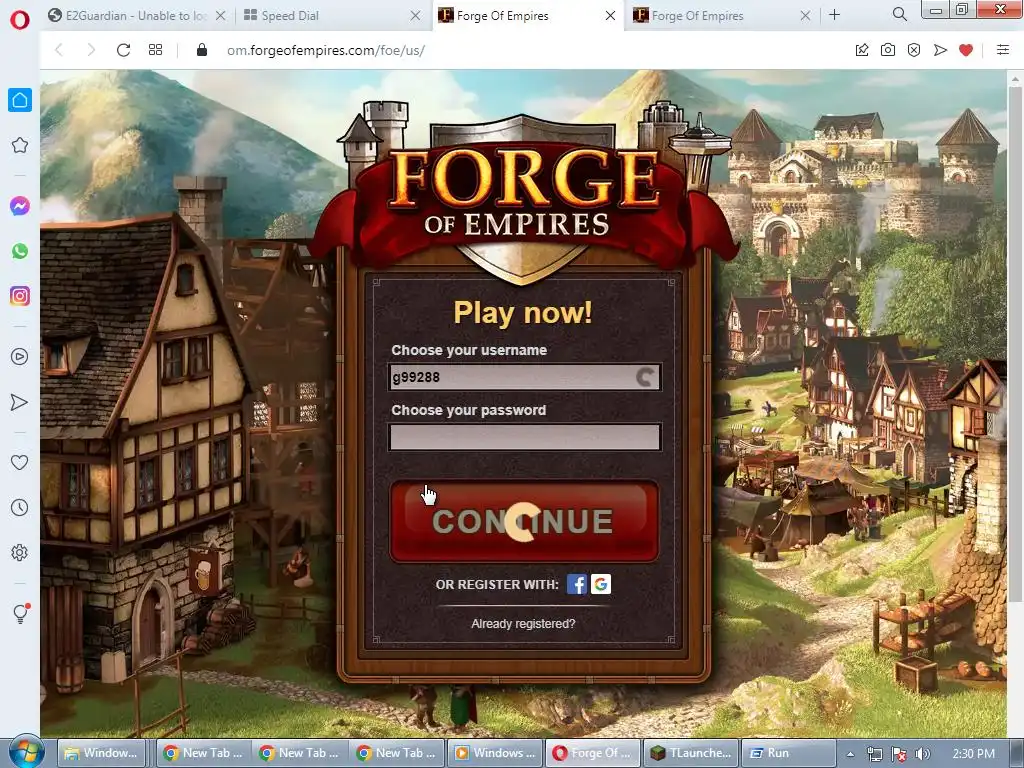Image resolution: width=1024 pixels, height=768 pixels.
Task: Click the address bar URL
Action: 325,50
